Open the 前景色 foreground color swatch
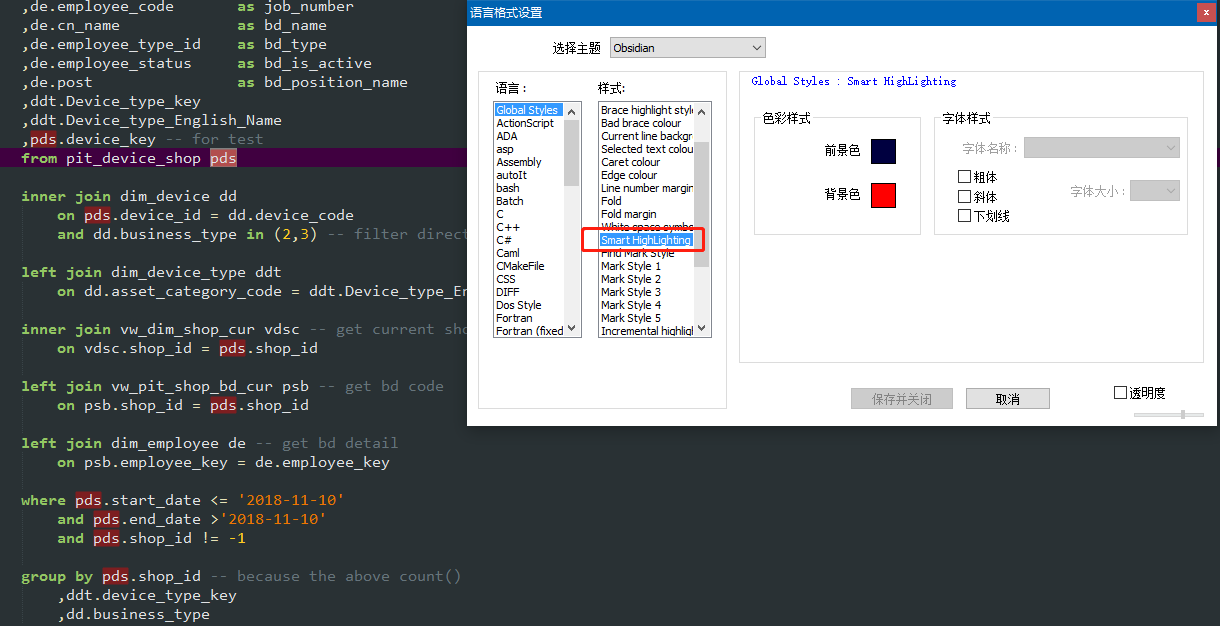 (x=882, y=151)
